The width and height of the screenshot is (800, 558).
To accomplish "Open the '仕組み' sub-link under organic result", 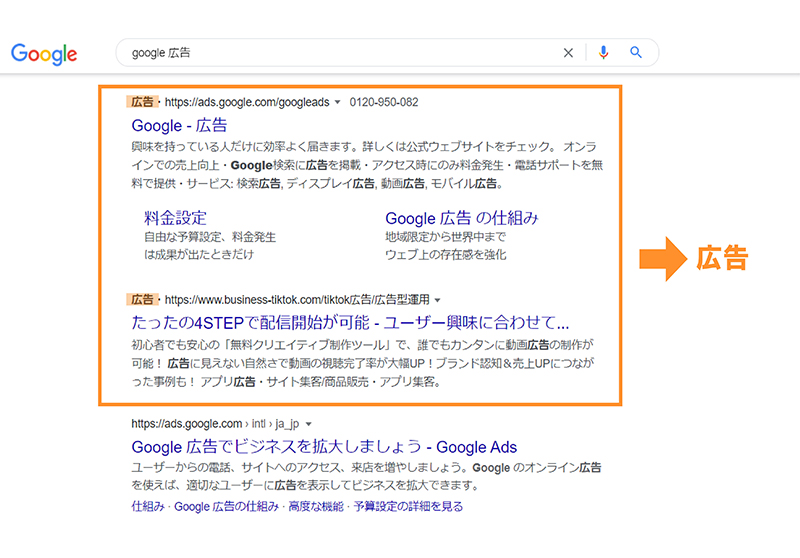I will point(148,506).
